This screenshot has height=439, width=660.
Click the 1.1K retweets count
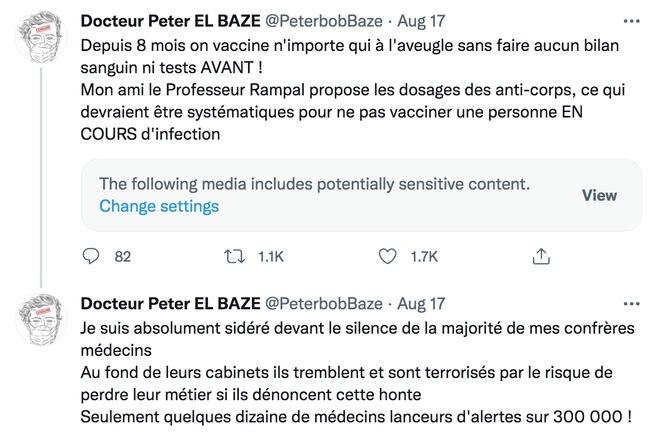tap(270, 256)
